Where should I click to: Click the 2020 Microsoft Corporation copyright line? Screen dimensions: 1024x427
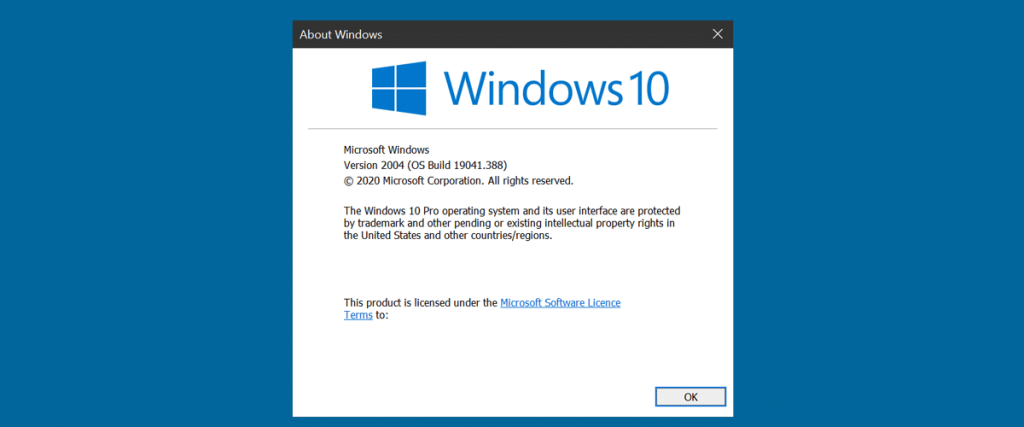point(458,181)
